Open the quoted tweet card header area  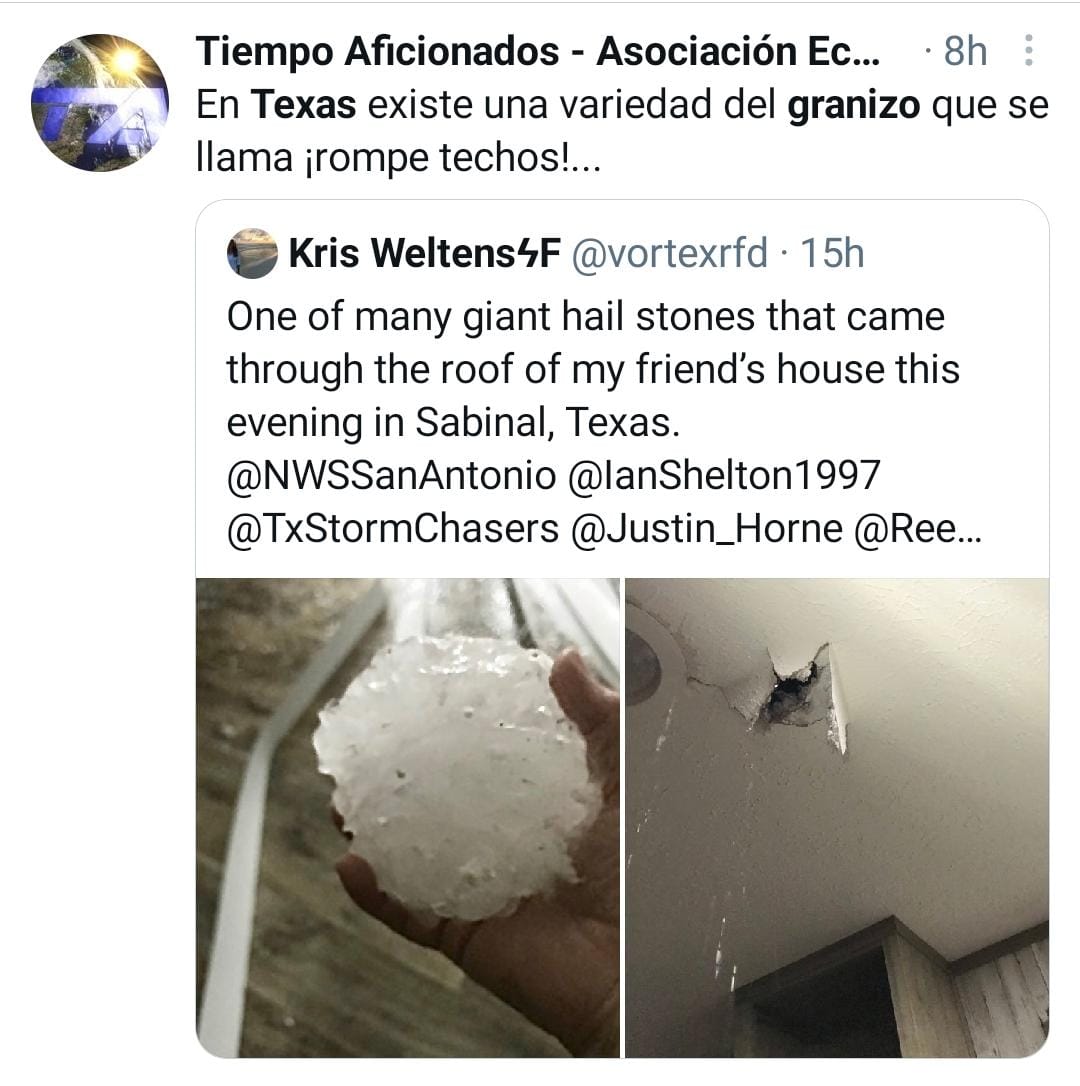pyautogui.click(x=622, y=253)
